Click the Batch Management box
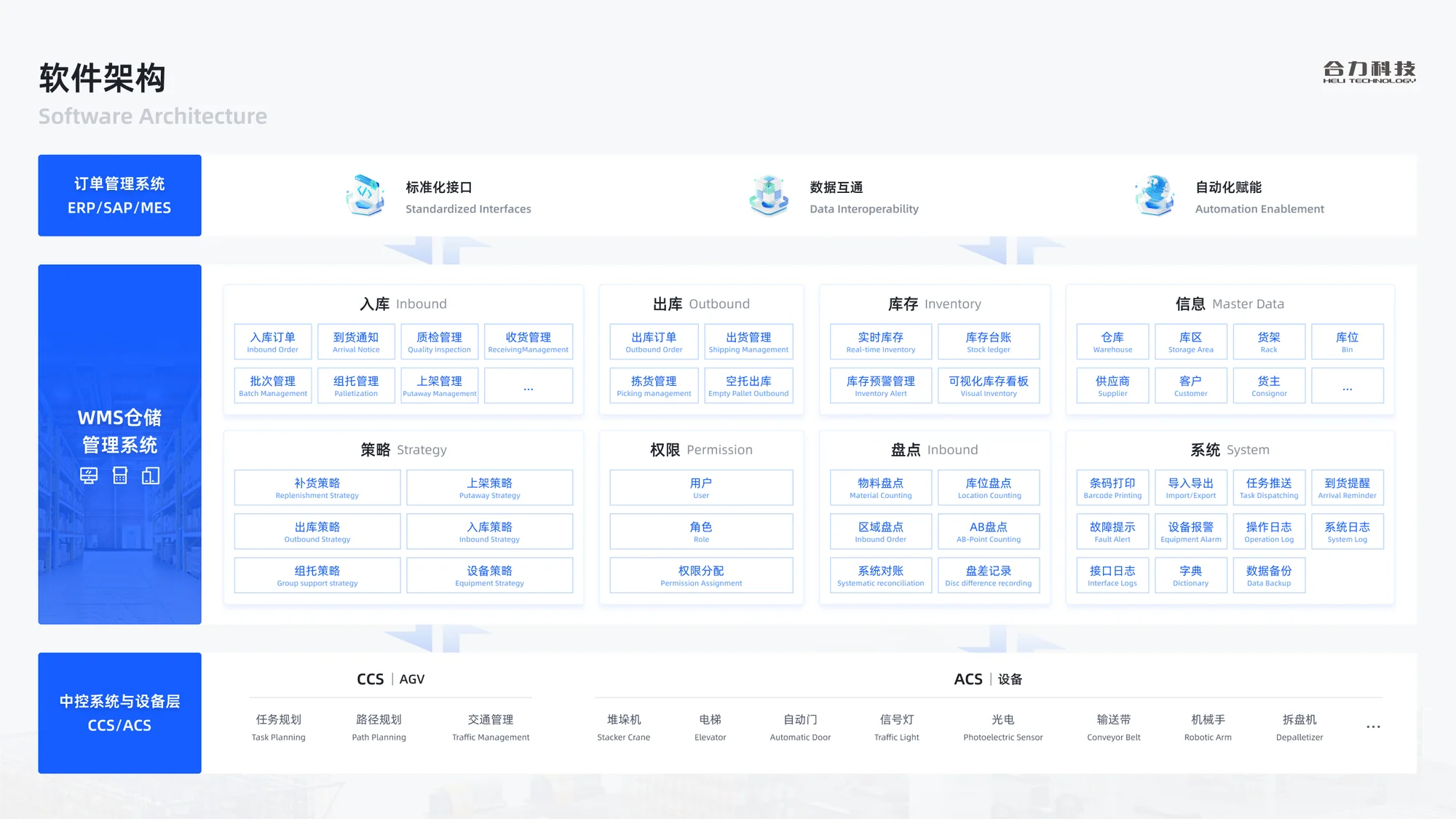Screen dimensions: 1456x819 click(x=273, y=385)
